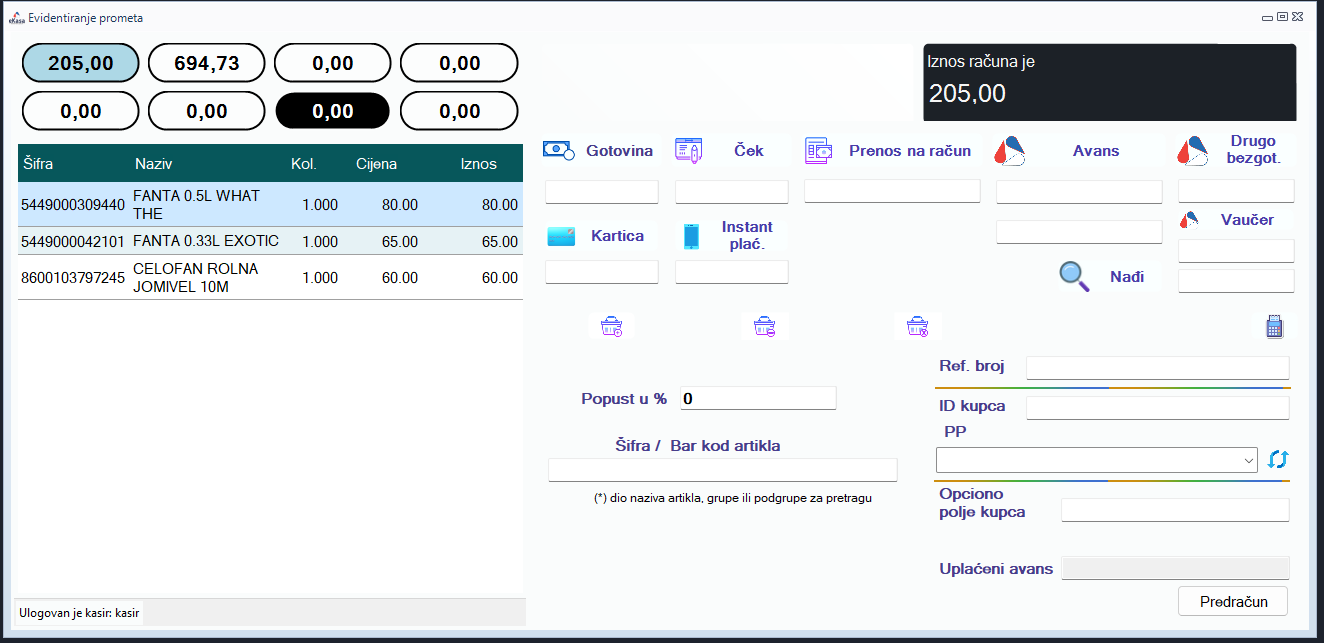Focus the Gotovina amount field
The height and width of the screenshot is (643, 1324).
coord(602,192)
